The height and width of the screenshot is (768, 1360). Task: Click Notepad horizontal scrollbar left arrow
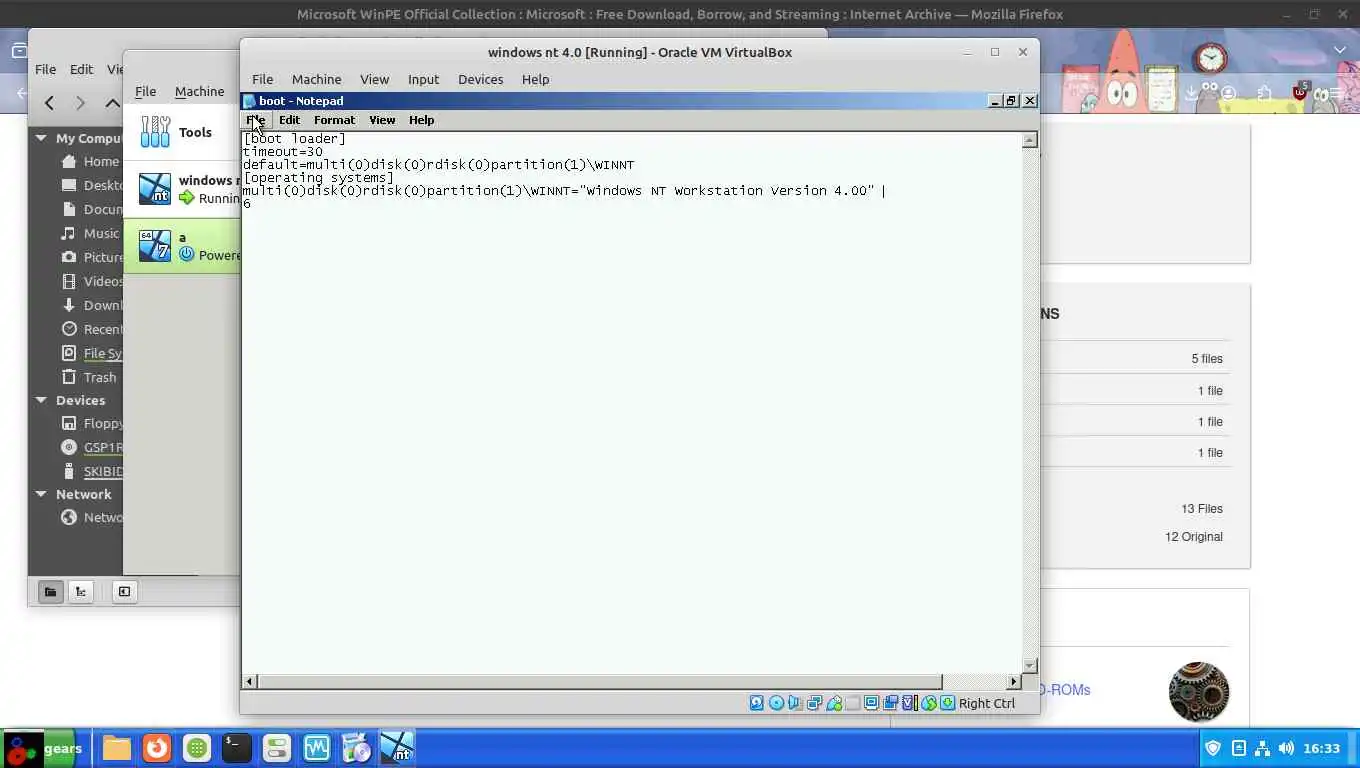pos(250,681)
